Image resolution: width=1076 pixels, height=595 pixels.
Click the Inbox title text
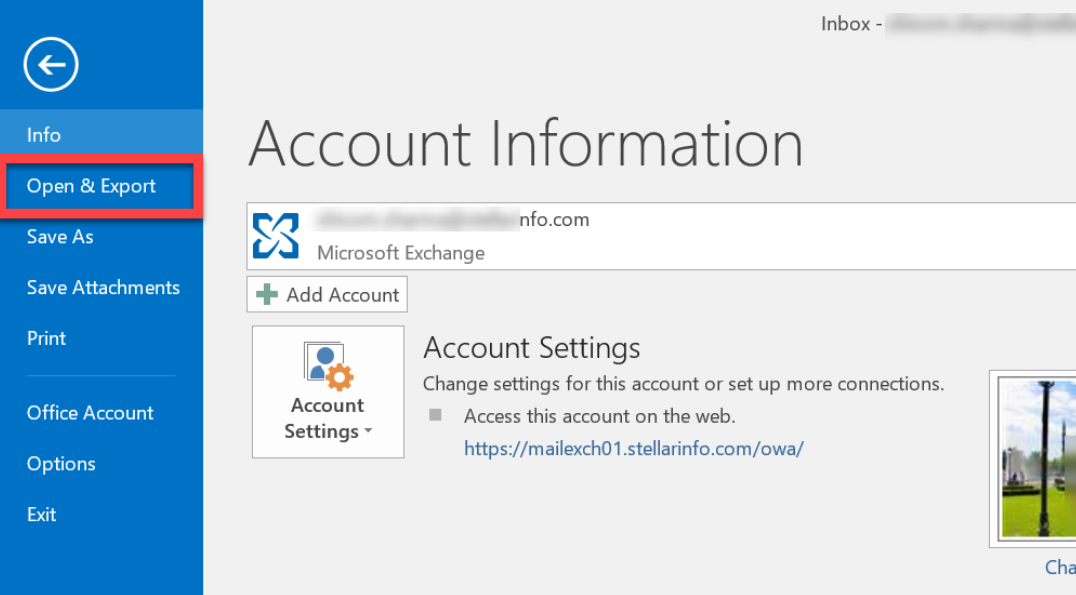(845, 24)
